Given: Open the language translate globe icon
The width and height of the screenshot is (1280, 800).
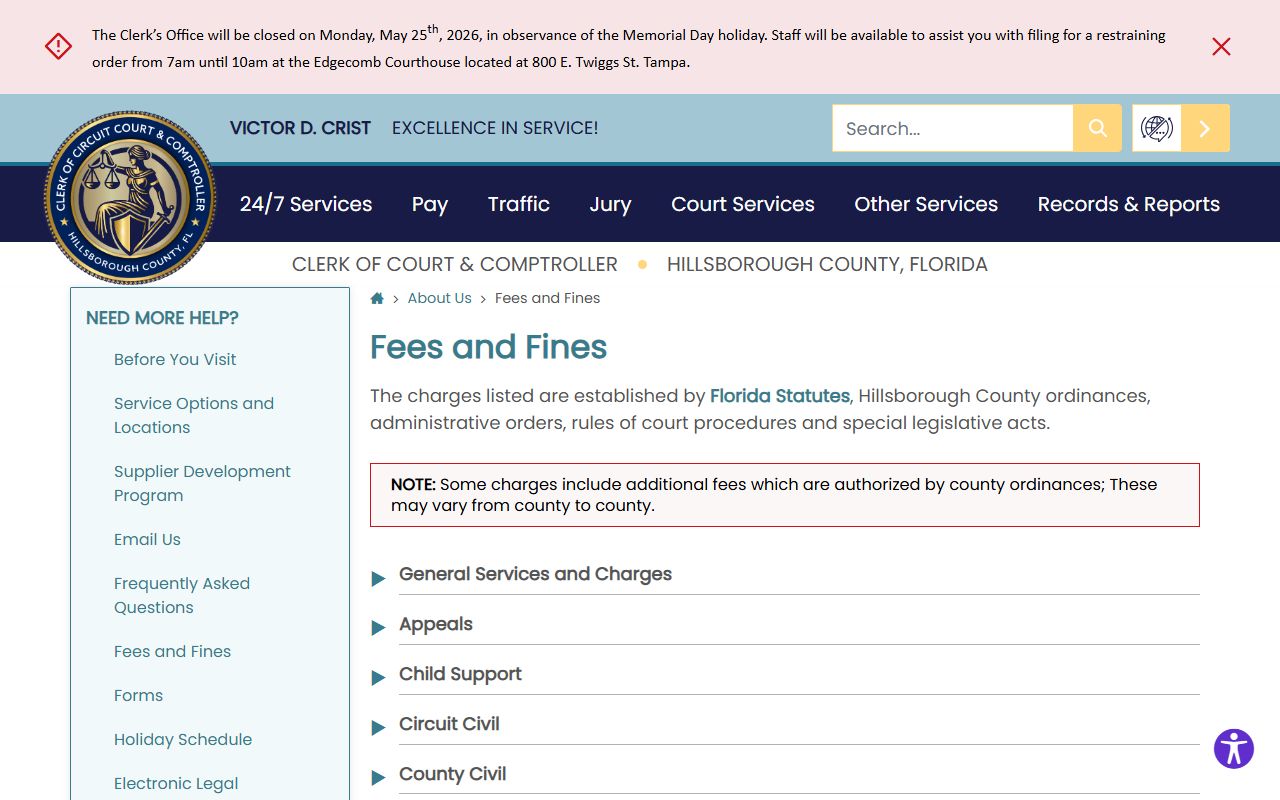Looking at the screenshot, I should (1157, 128).
